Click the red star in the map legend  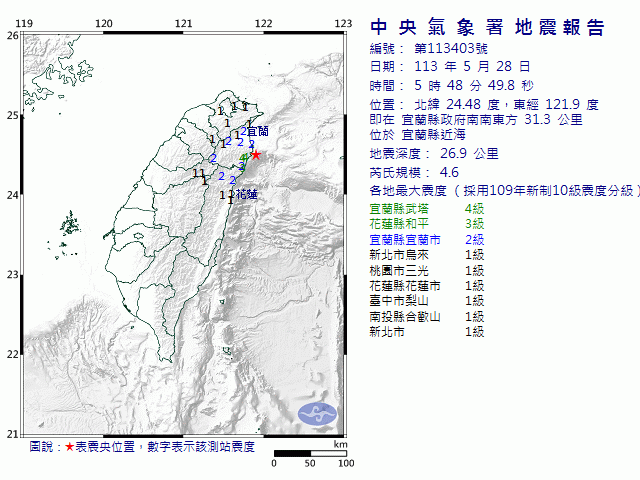click(x=69, y=447)
